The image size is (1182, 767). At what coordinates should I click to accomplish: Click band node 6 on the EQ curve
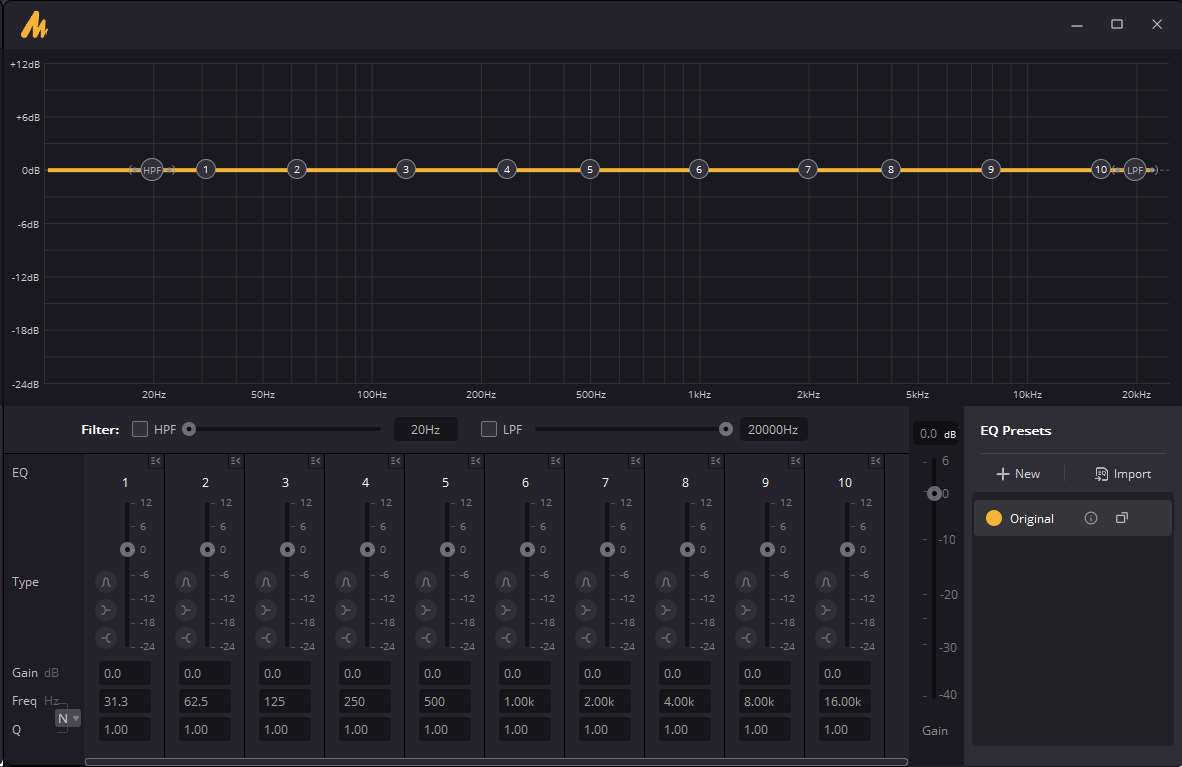click(699, 170)
